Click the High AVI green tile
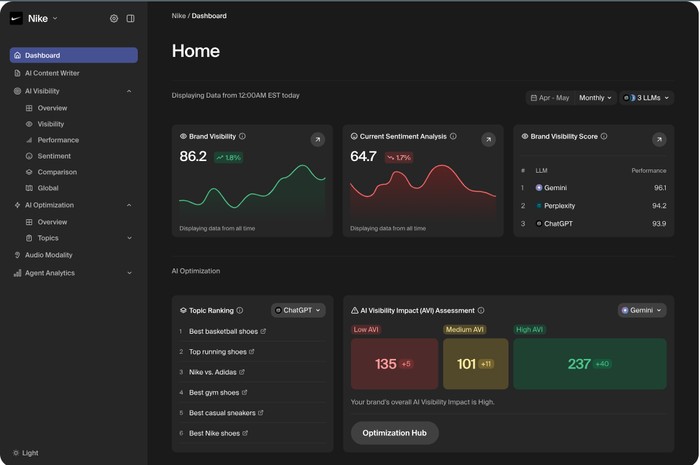 click(x=589, y=364)
